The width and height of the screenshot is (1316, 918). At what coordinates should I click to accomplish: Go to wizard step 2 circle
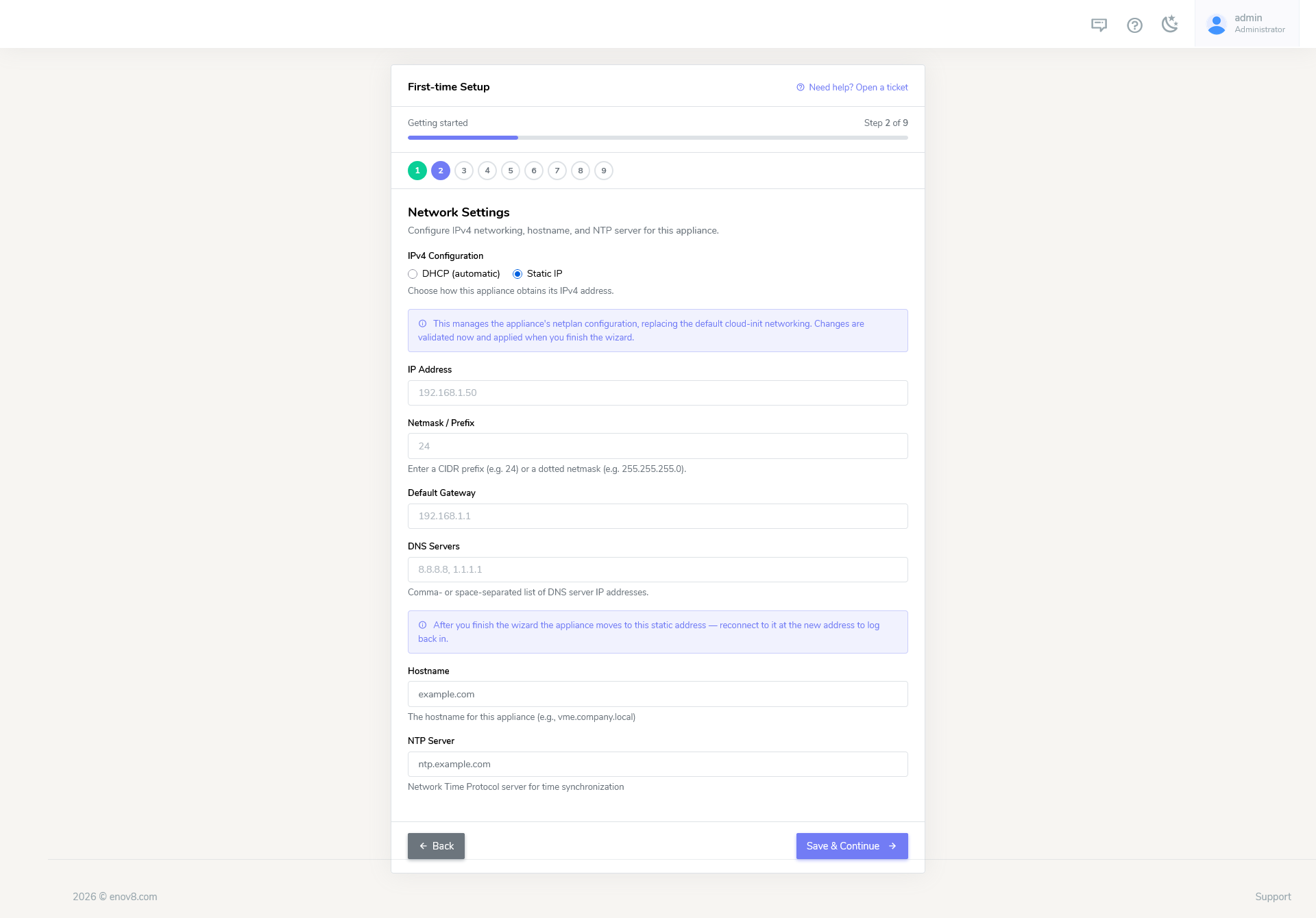tap(441, 171)
